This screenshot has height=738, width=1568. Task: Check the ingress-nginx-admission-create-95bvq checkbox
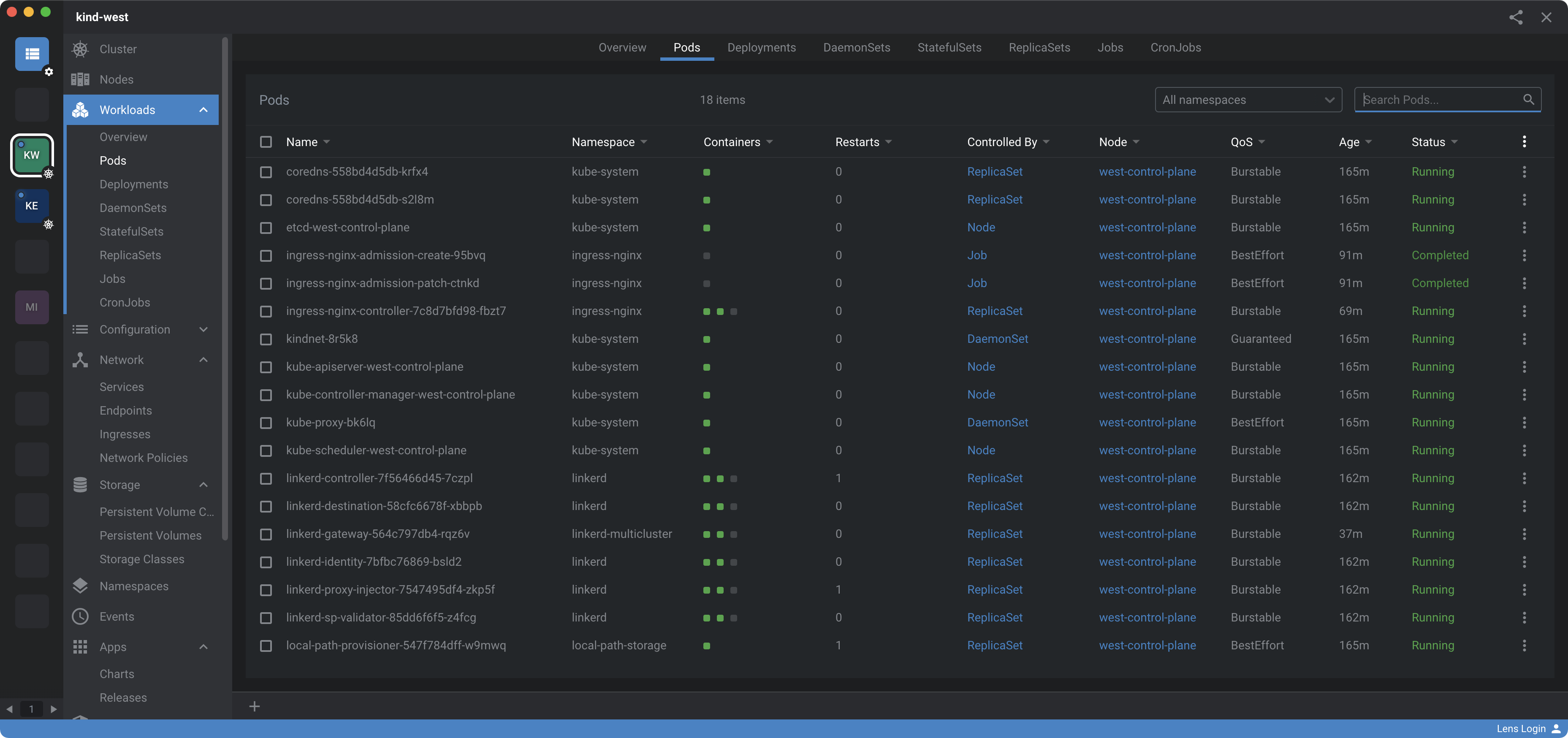click(x=266, y=256)
